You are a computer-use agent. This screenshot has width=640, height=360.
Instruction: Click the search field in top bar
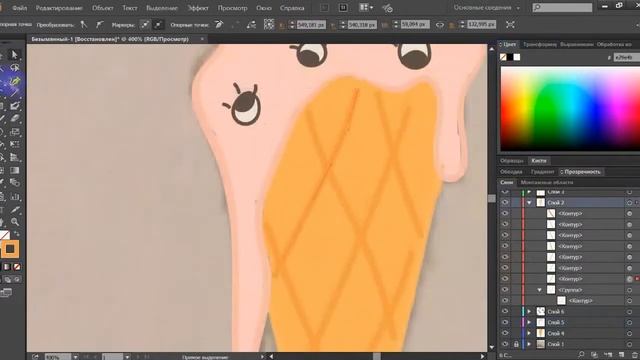click(562, 7)
